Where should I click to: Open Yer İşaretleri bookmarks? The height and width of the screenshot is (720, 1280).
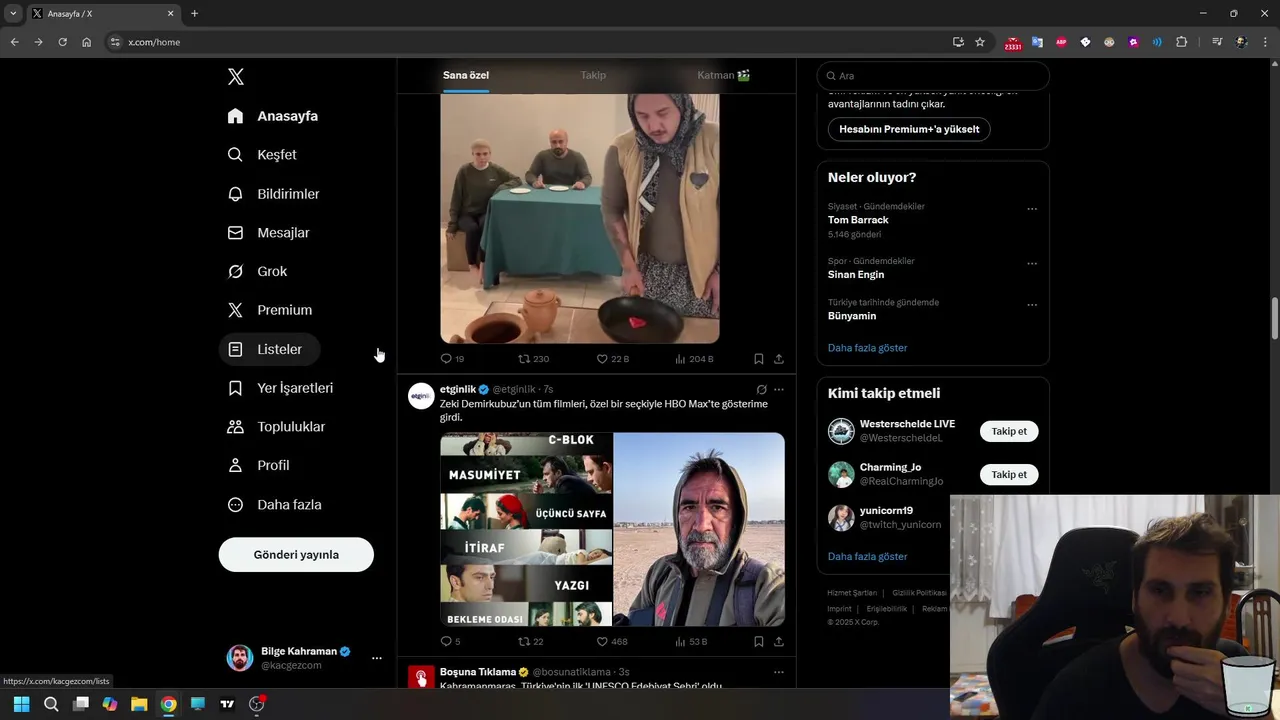coord(280,388)
